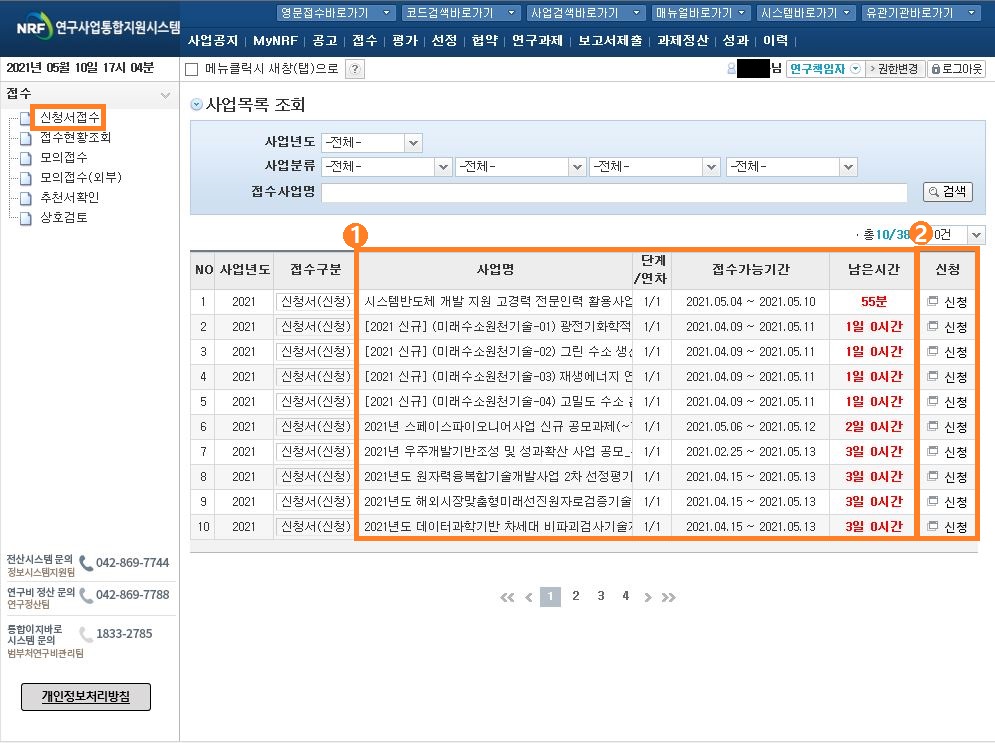The width and height of the screenshot is (995, 743).
Task: Click the NRF logo at top left
Action: [95, 27]
